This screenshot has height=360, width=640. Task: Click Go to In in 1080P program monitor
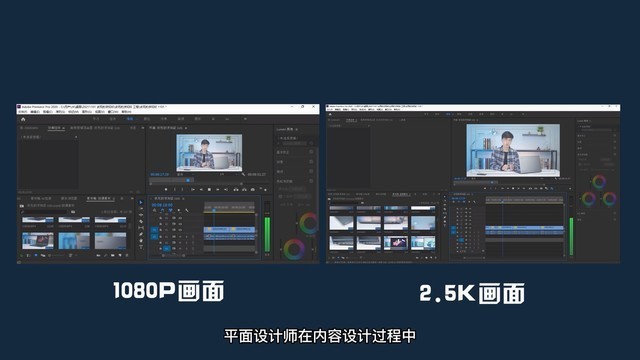click(x=193, y=189)
